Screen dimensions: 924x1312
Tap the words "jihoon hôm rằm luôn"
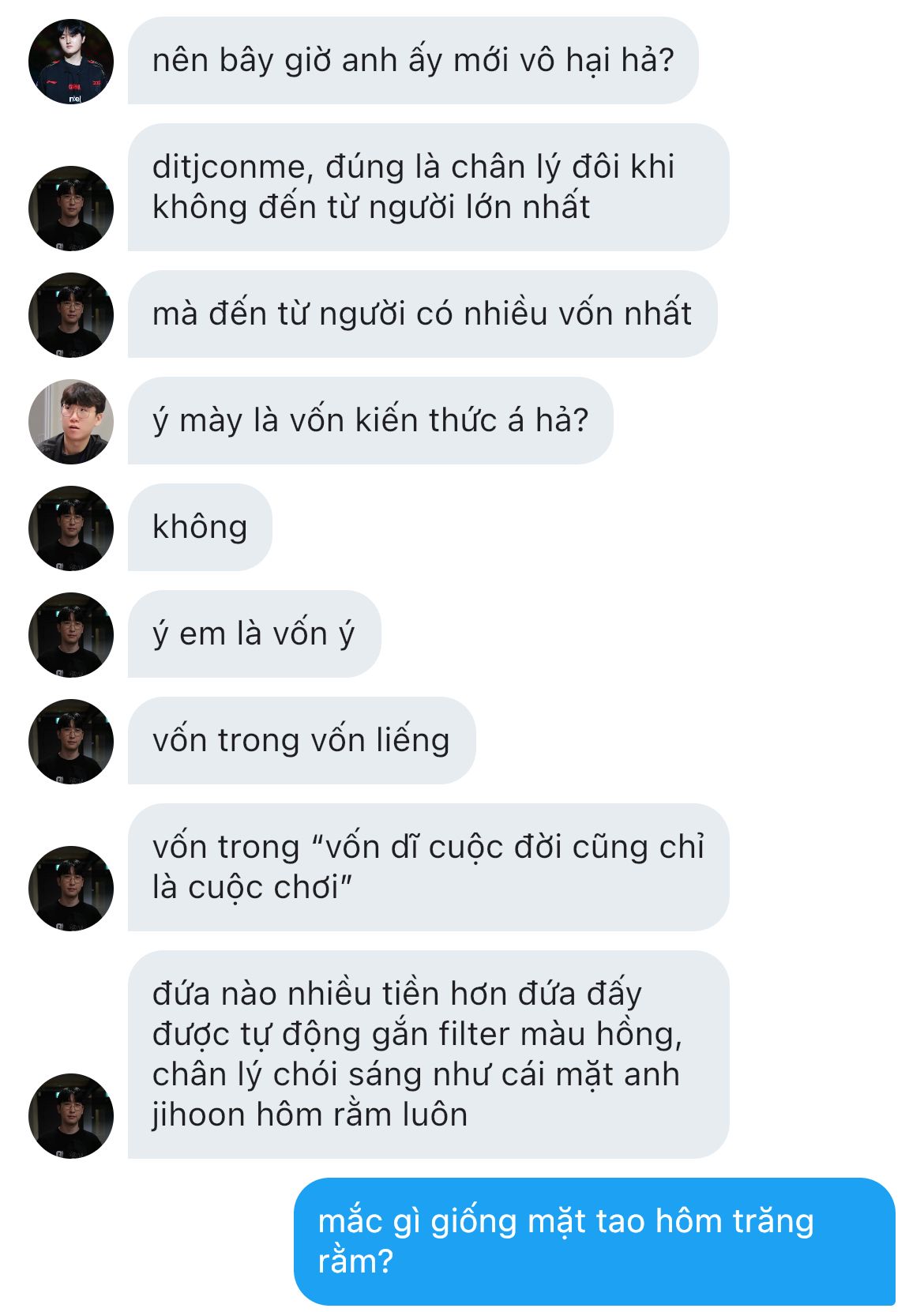[x=310, y=1115]
